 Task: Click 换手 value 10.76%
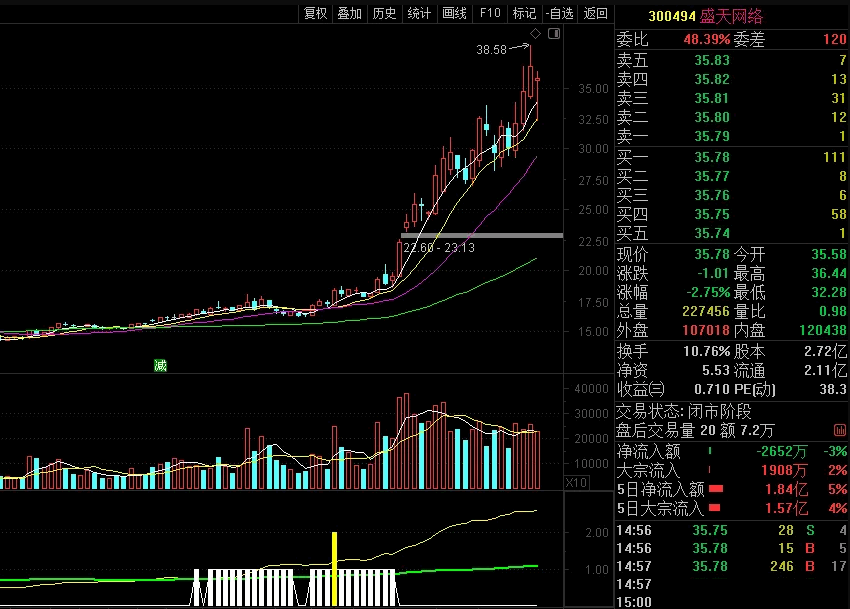click(x=707, y=351)
